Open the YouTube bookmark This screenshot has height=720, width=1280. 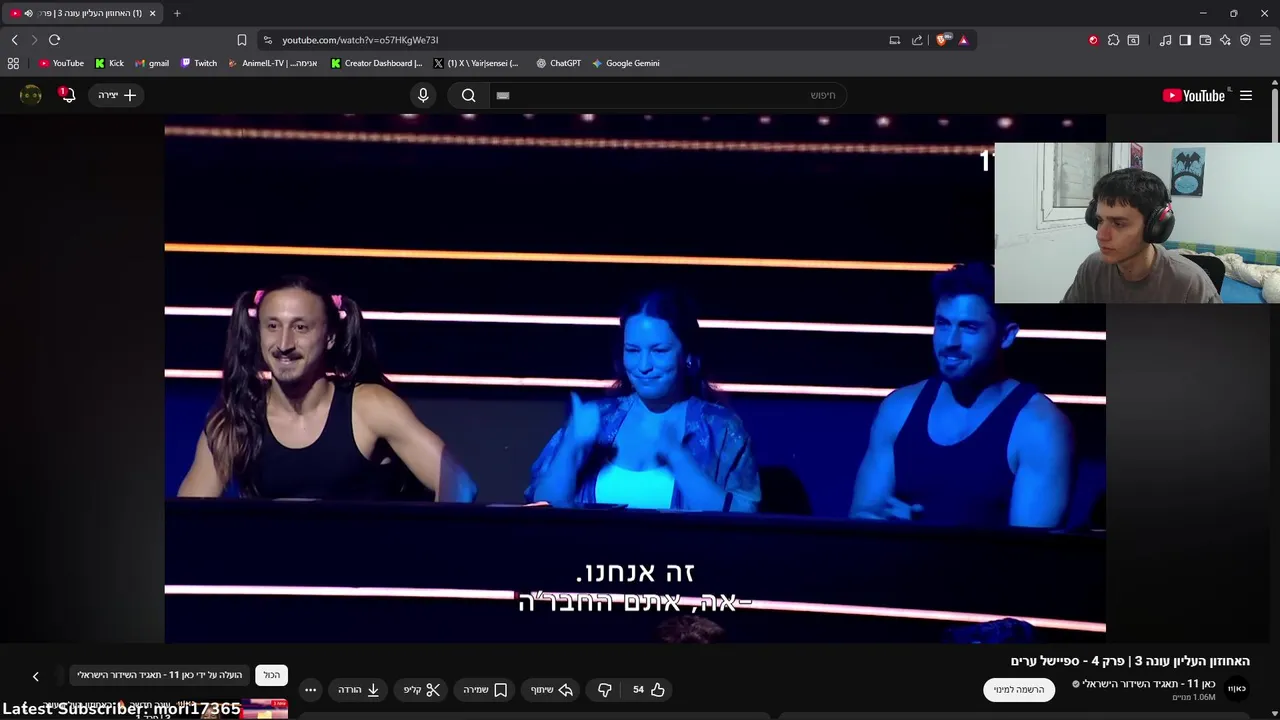click(x=61, y=63)
